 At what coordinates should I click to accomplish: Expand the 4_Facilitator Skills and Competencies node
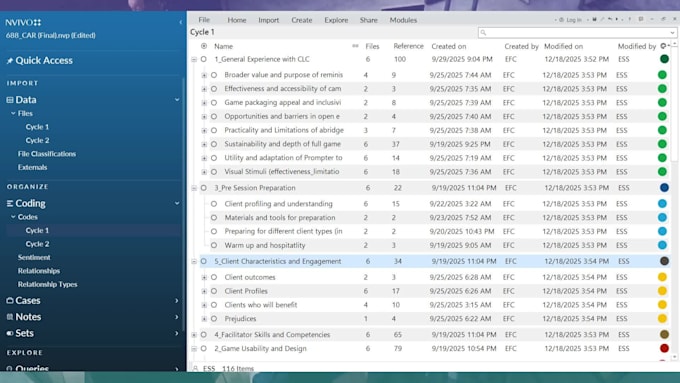pyautogui.click(x=194, y=334)
